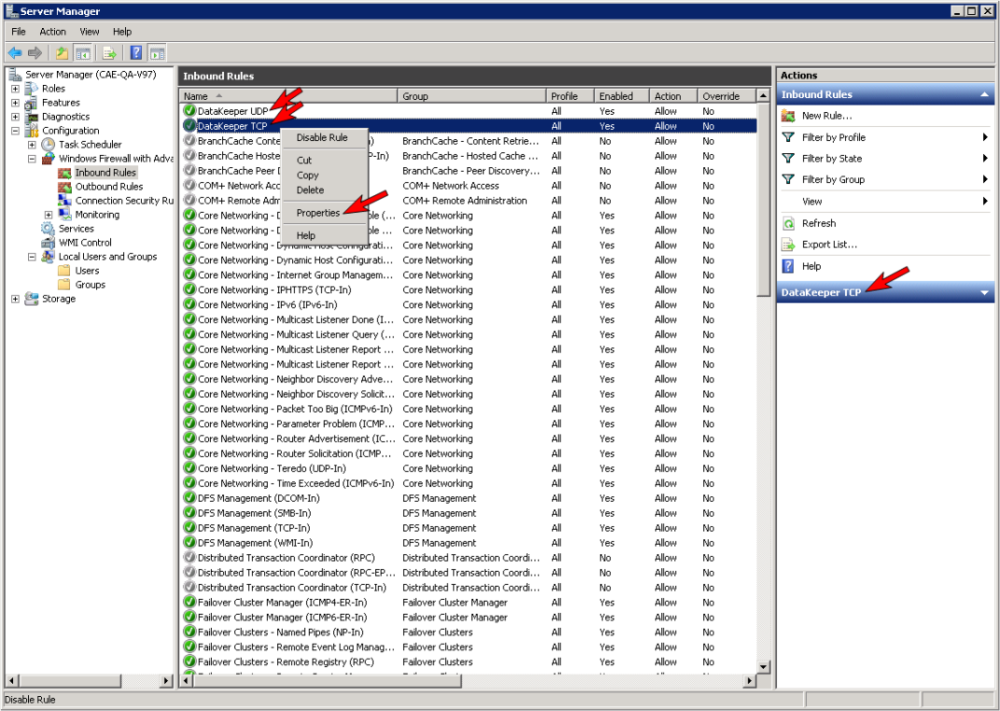Click the Task Scheduler clock icon
Screen dimensions: 1000x711
(48, 145)
